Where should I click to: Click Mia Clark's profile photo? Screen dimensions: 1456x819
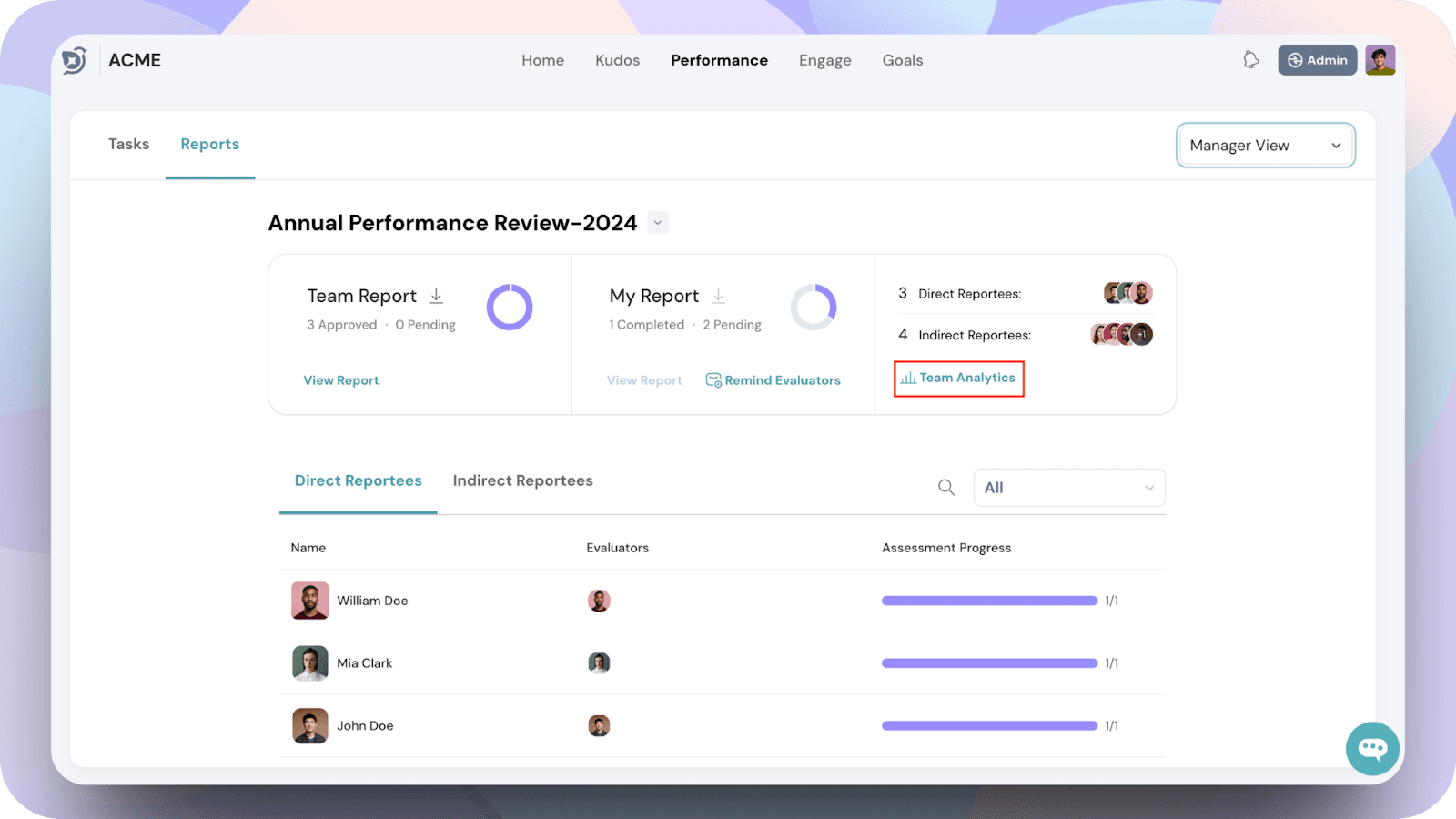pyautogui.click(x=309, y=663)
